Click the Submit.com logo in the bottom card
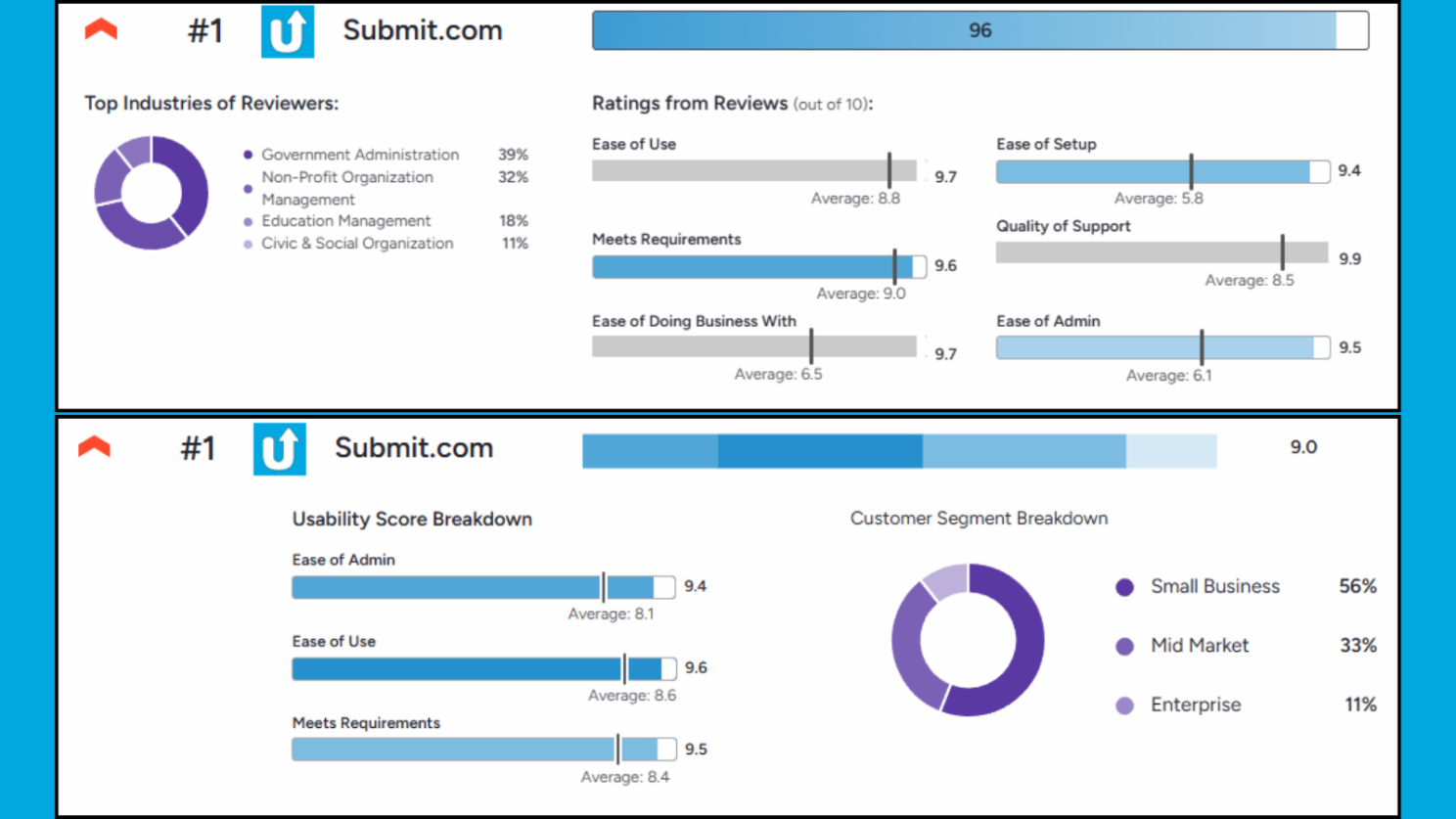The height and width of the screenshot is (819, 1456). (281, 449)
